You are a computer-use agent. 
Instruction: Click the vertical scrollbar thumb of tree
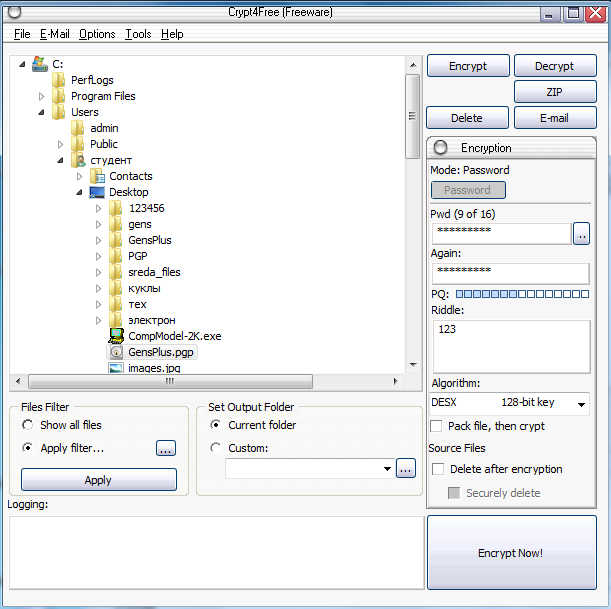tap(412, 116)
